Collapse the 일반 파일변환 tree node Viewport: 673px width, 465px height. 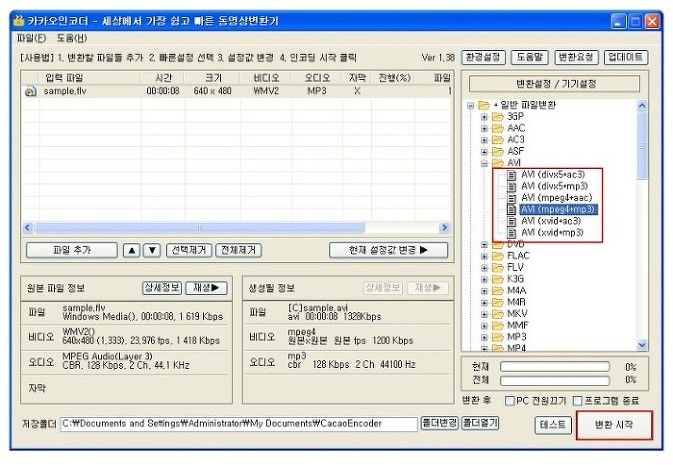470,106
